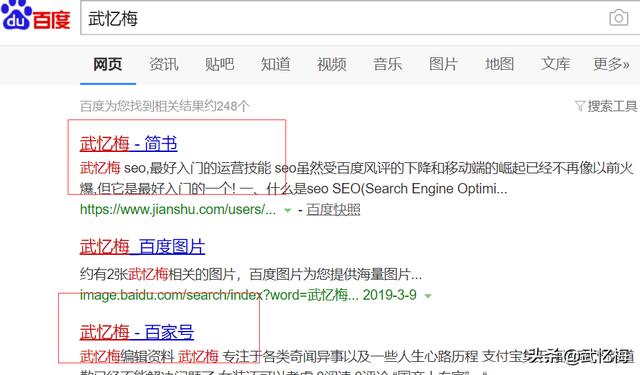Click the image.baidu.com green URL
Viewport: 640px width, 375px height.
click(219, 295)
